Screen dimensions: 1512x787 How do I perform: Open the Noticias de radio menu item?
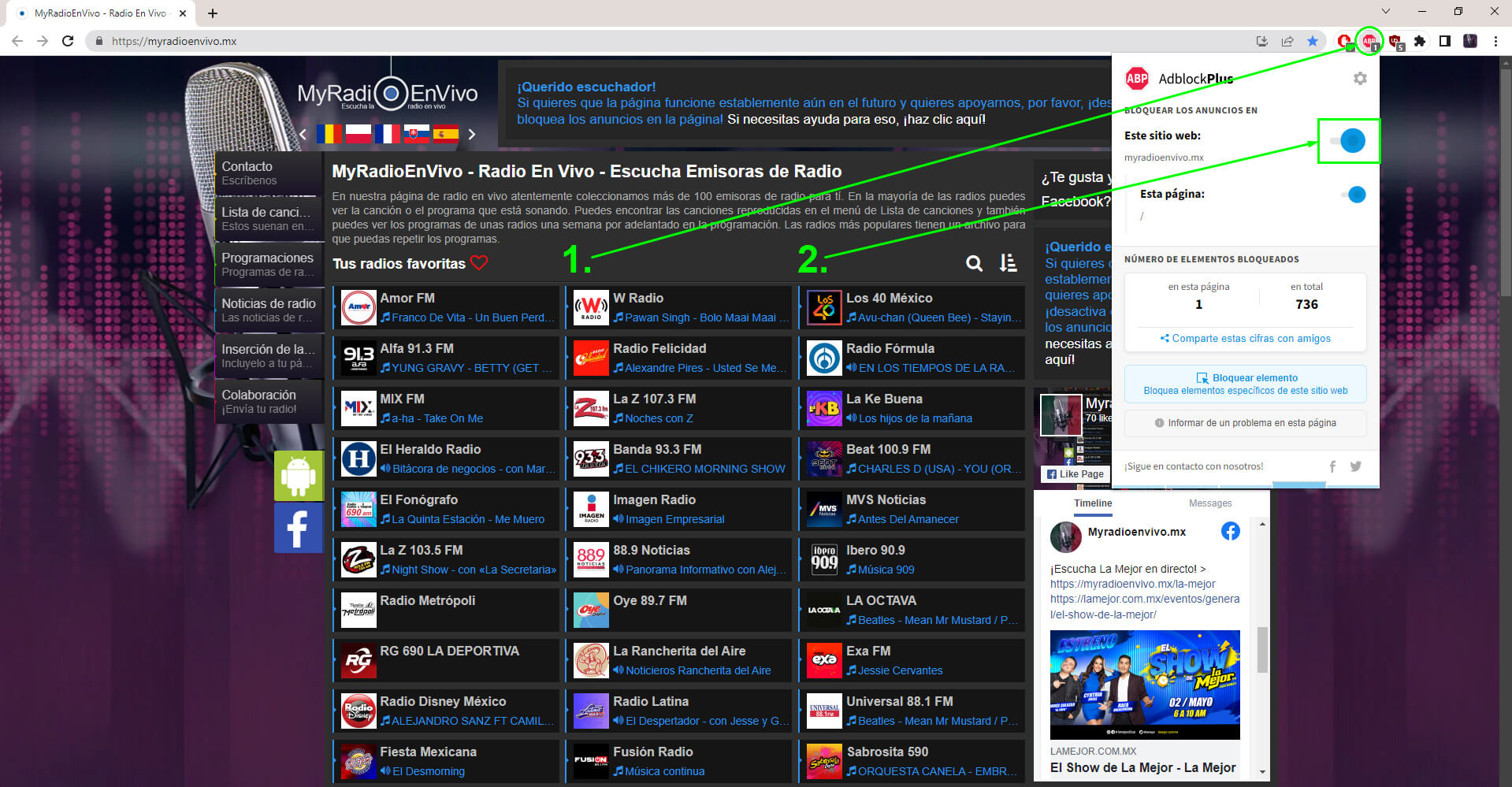coord(269,310)
